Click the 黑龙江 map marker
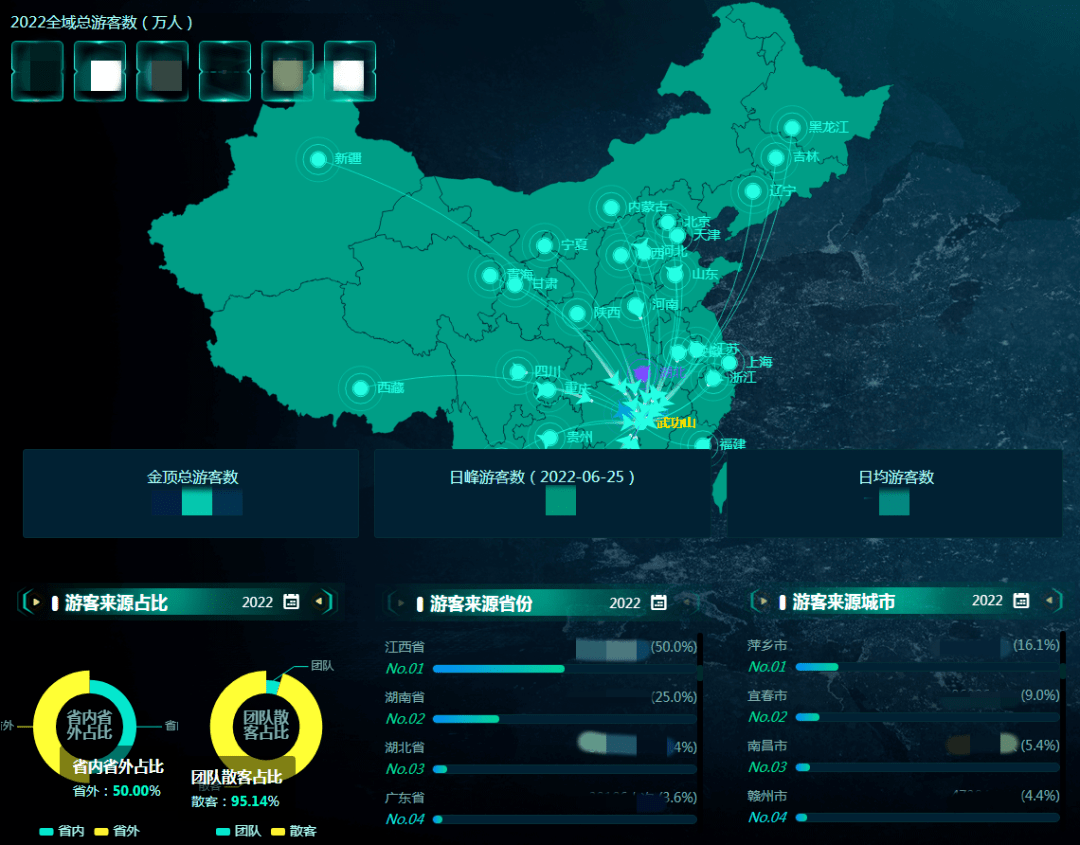The width and height of the screenshot is (1080, 845). [792, 128]
